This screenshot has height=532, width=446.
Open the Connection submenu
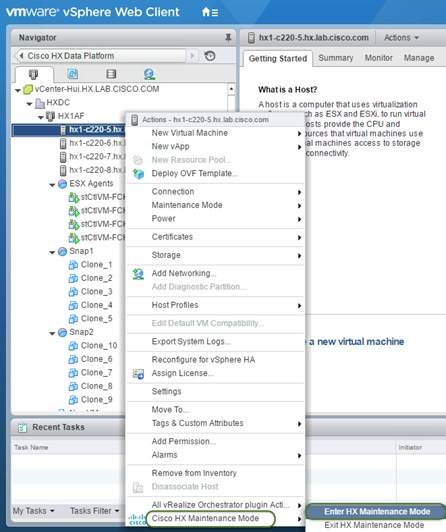point(216,192)
